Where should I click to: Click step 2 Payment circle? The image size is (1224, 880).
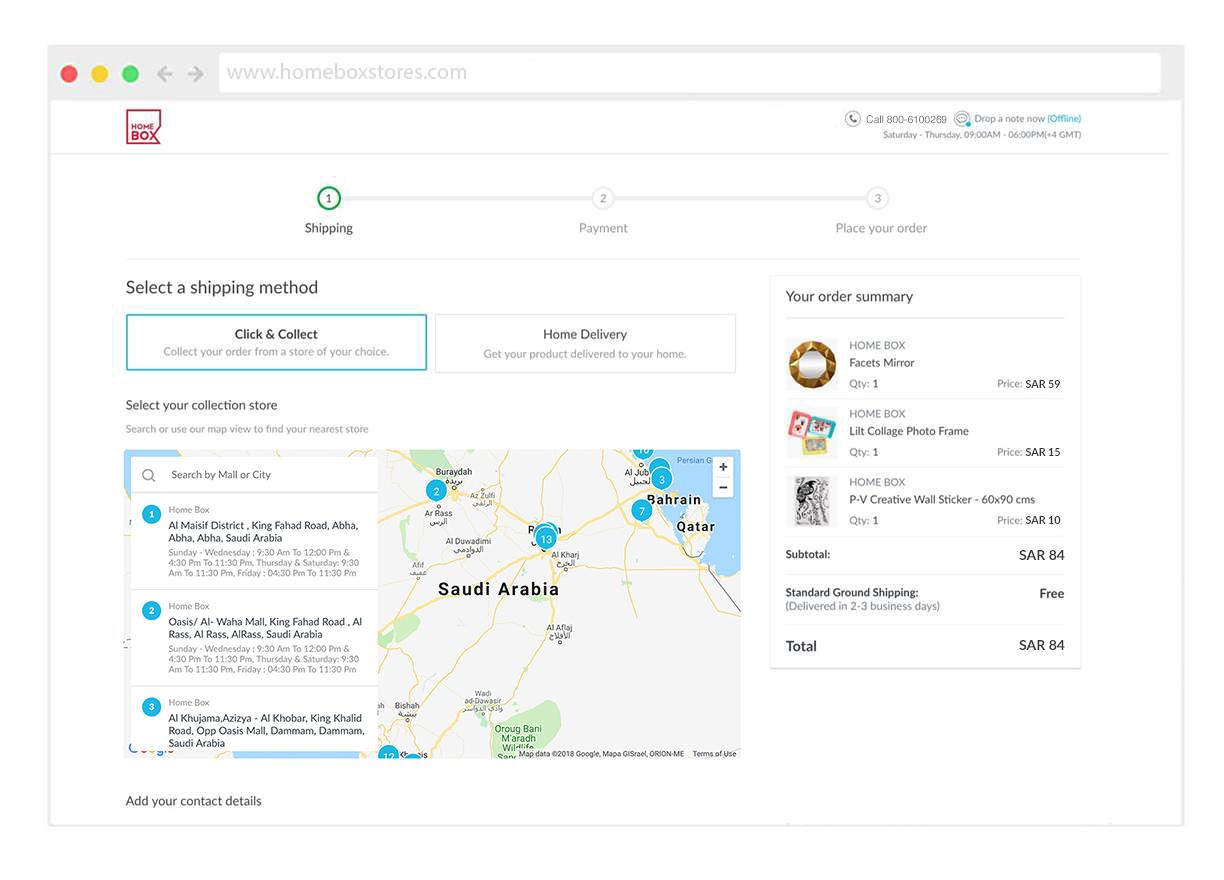(603, 198)
